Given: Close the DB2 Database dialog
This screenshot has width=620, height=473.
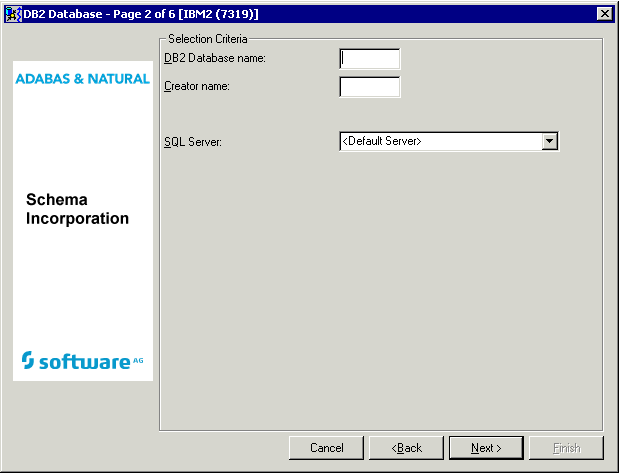Looking at the screenshot, I should tap(604, 13).
